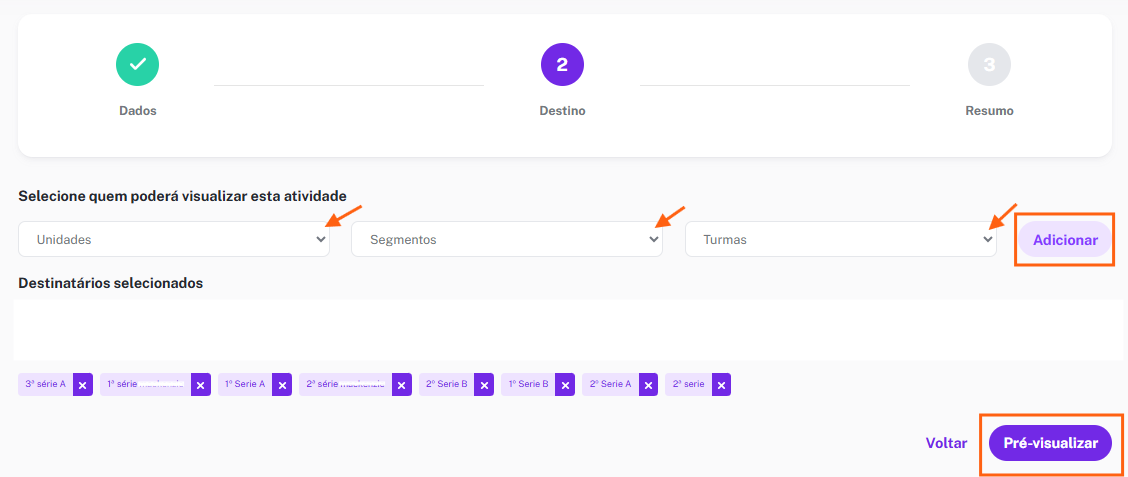Jump to step 3 Resumo circle
The image size is (1128, 477).
(x=989, y=65)
